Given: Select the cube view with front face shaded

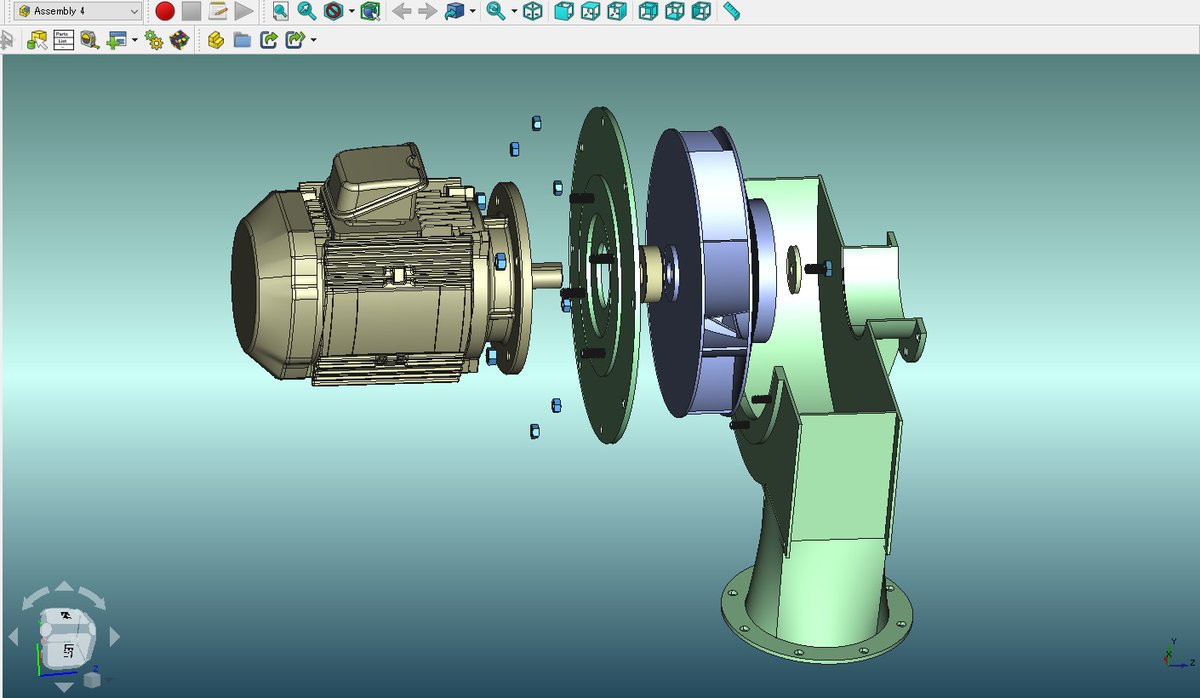Looking at the screenshot, I should pos(565,11).
